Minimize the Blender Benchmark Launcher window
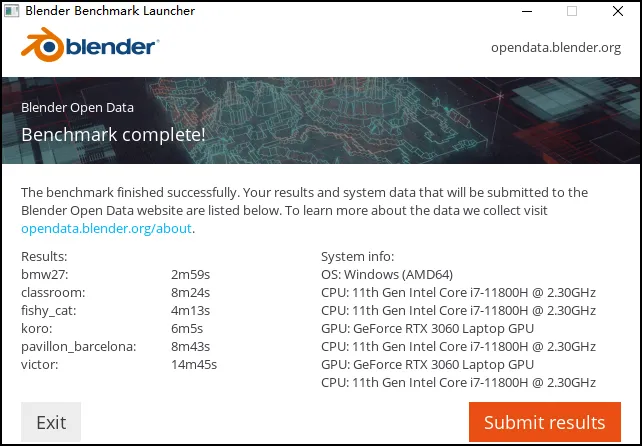This screenshot has height=446, width=642. pos(527,11)
